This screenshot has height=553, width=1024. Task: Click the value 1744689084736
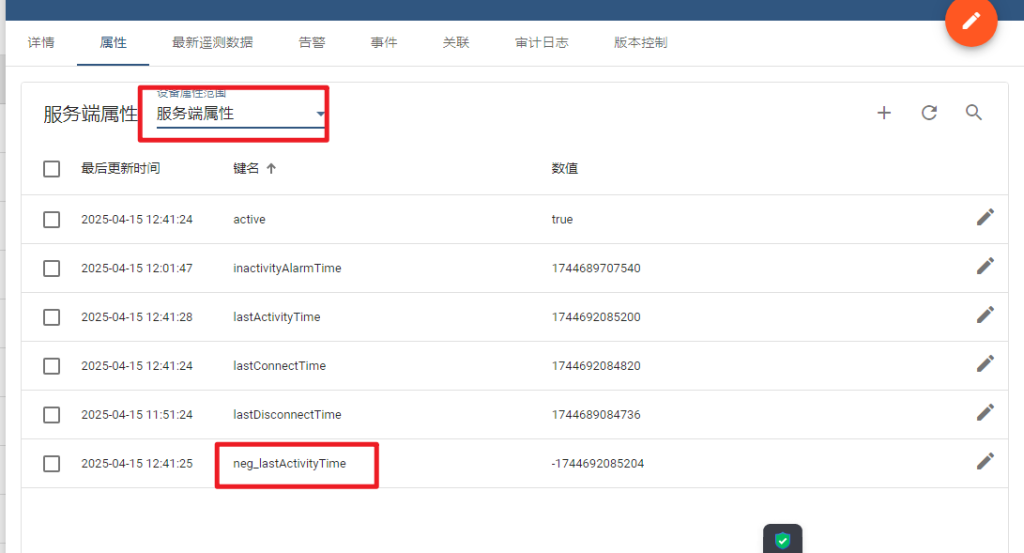pos(596,415)
